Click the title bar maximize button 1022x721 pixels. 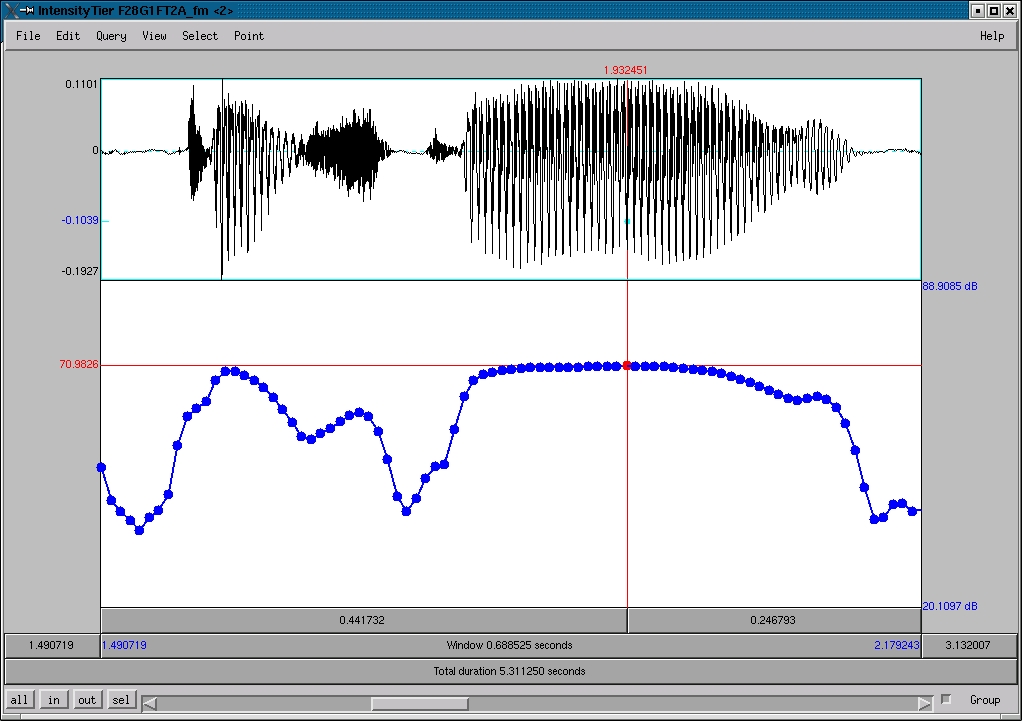click(x=993, y=10)
